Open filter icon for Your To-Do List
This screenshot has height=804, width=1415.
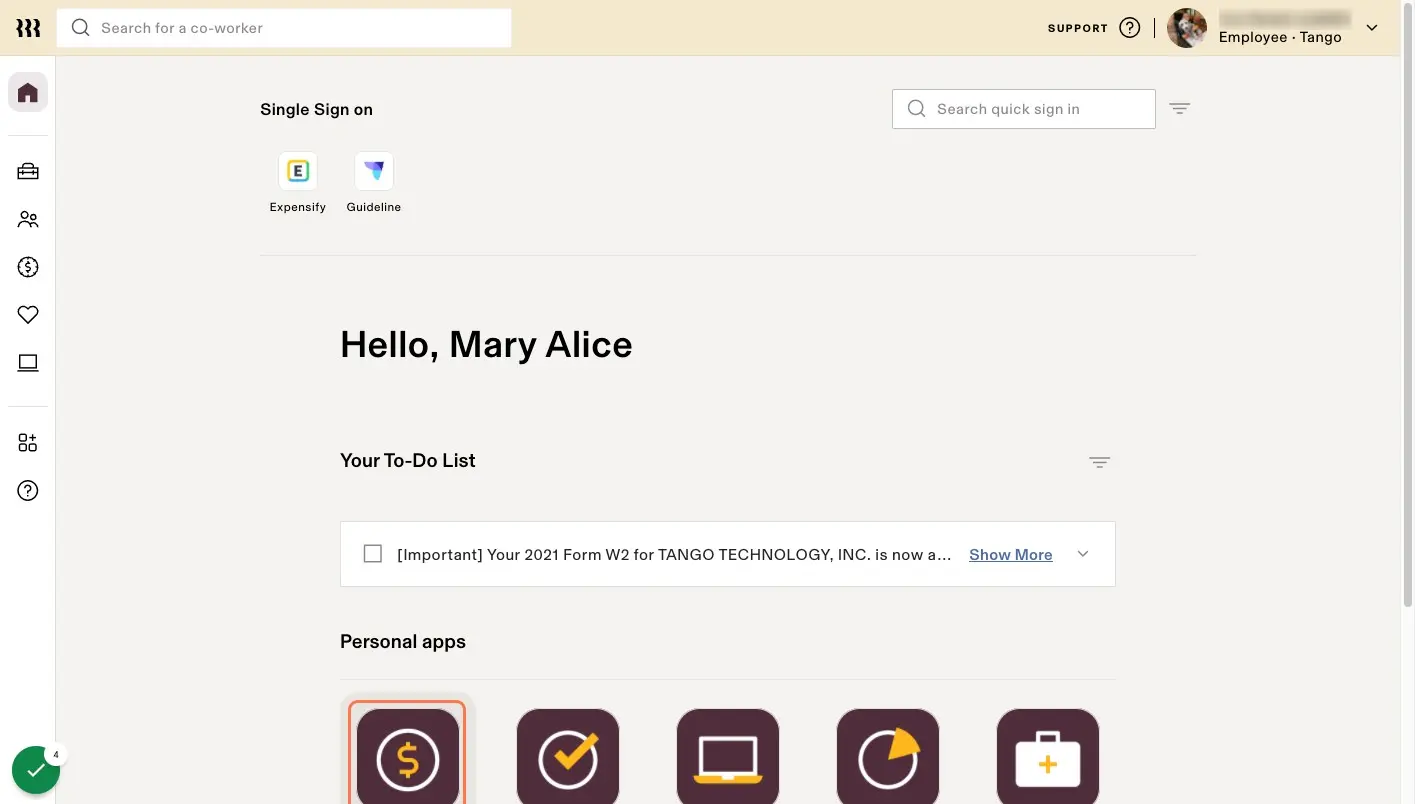1100,462
